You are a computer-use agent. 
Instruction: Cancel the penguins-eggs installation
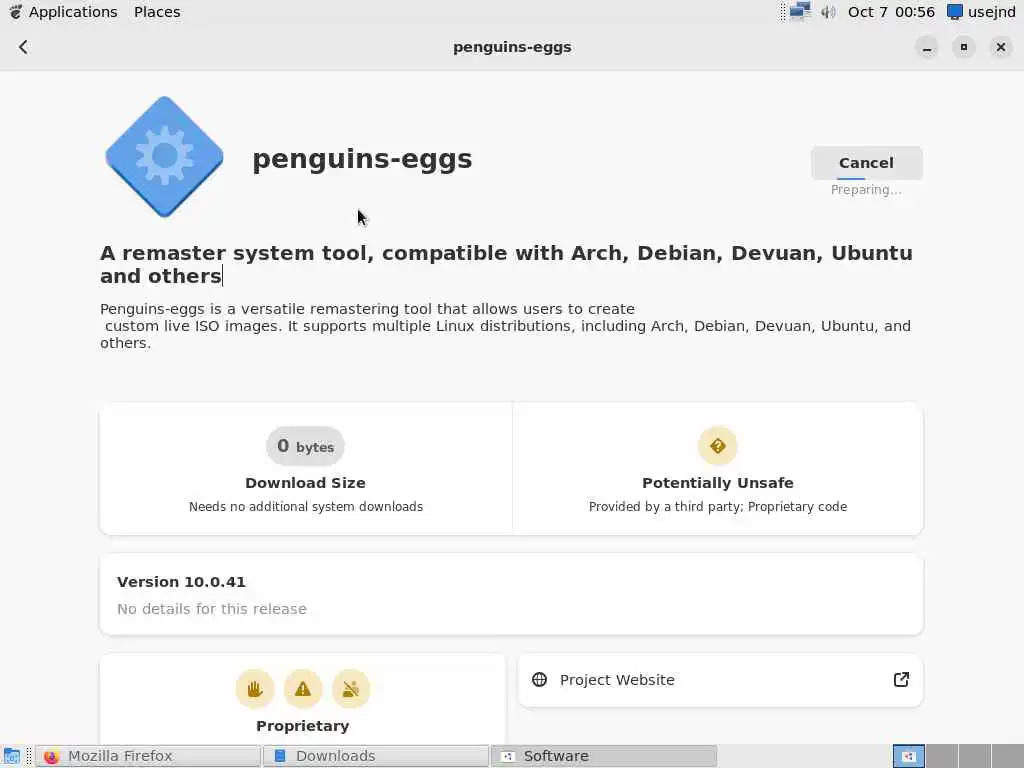point(866,162)
